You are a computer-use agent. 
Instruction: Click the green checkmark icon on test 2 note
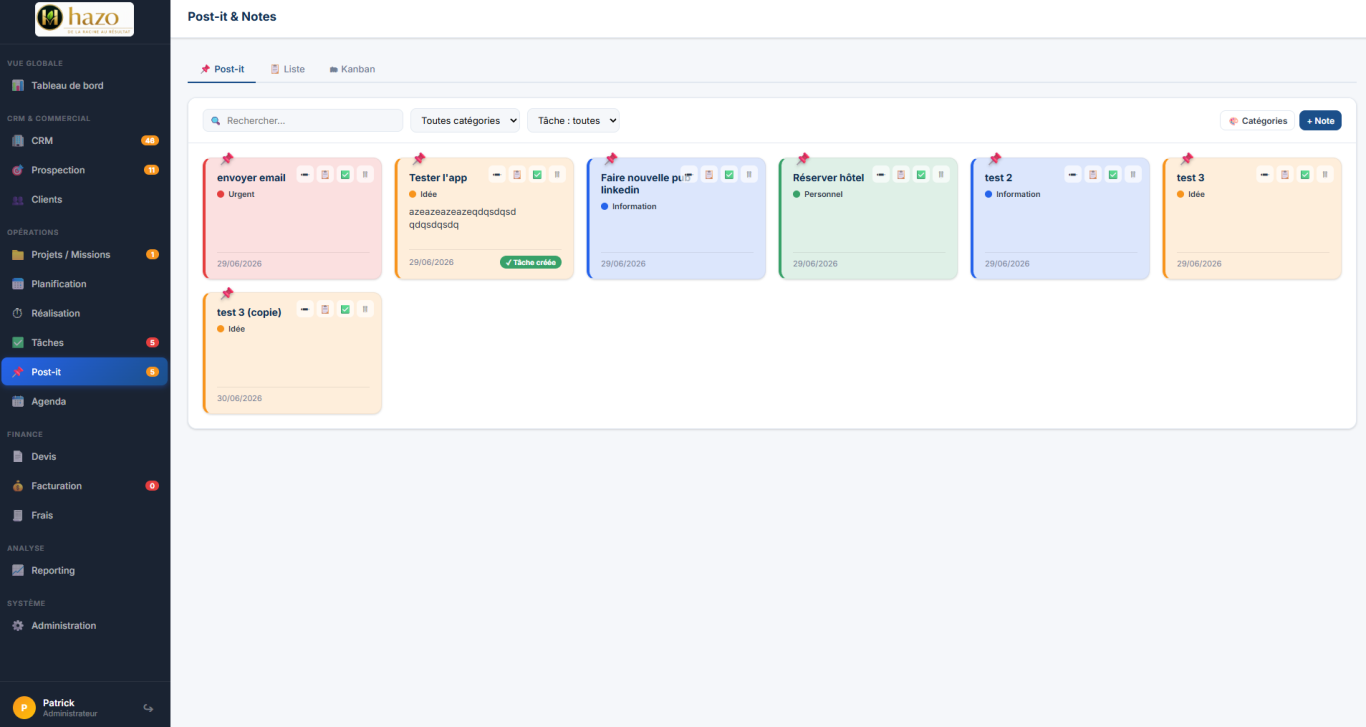tap(1113, 174)
